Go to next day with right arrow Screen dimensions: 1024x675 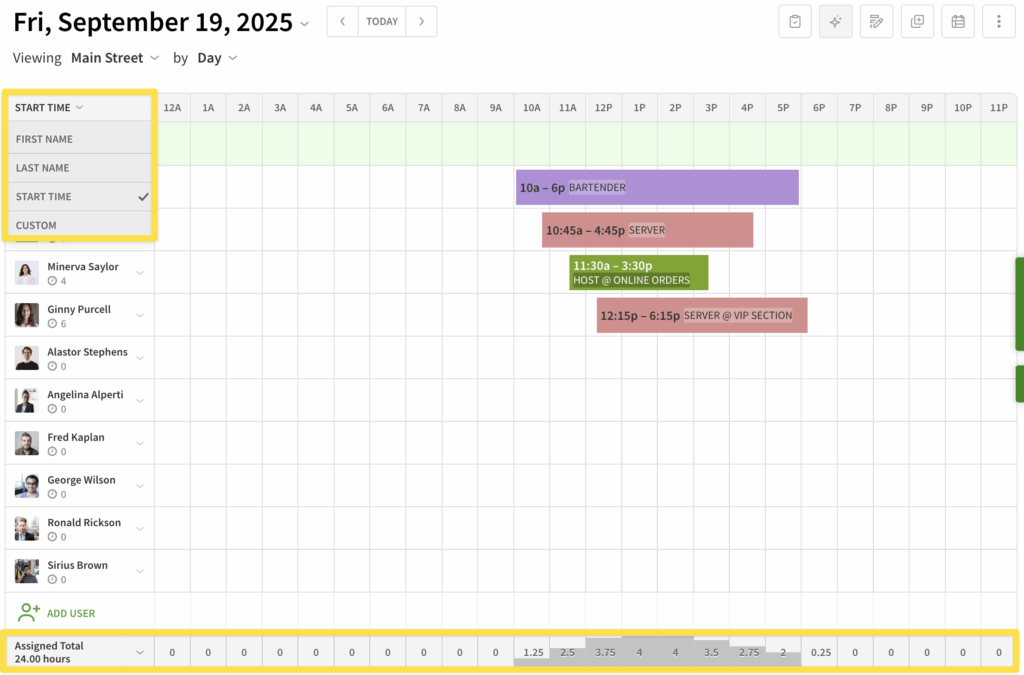click(x=421, y=21)
